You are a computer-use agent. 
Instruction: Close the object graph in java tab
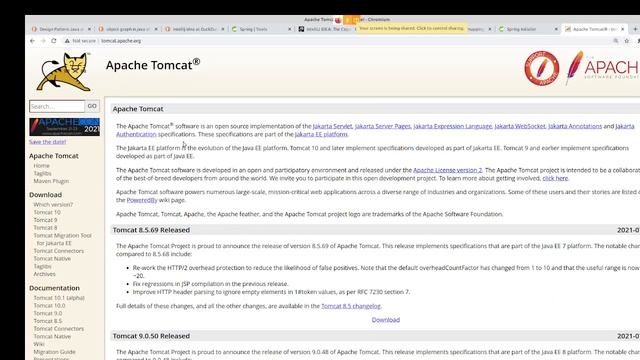pos(156,29)
